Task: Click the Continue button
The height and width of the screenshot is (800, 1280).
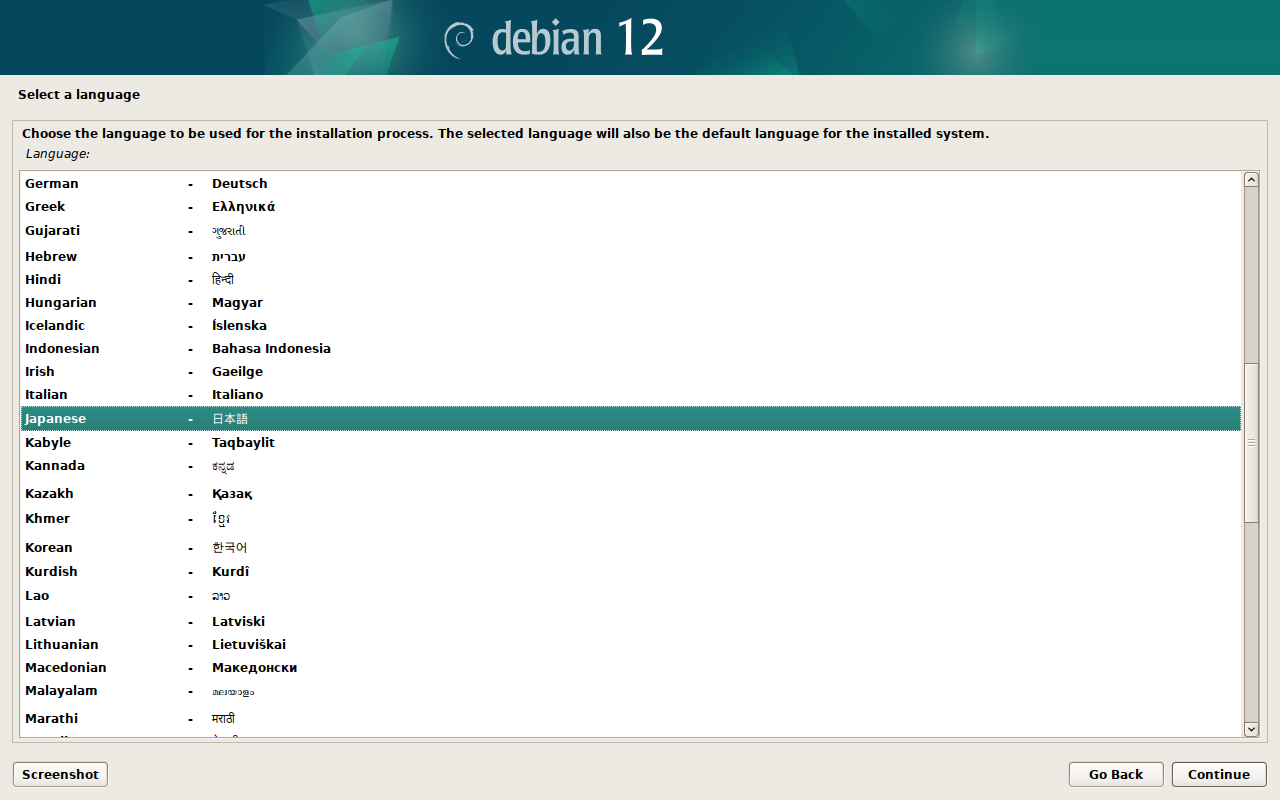Action: click(1219, 774)
